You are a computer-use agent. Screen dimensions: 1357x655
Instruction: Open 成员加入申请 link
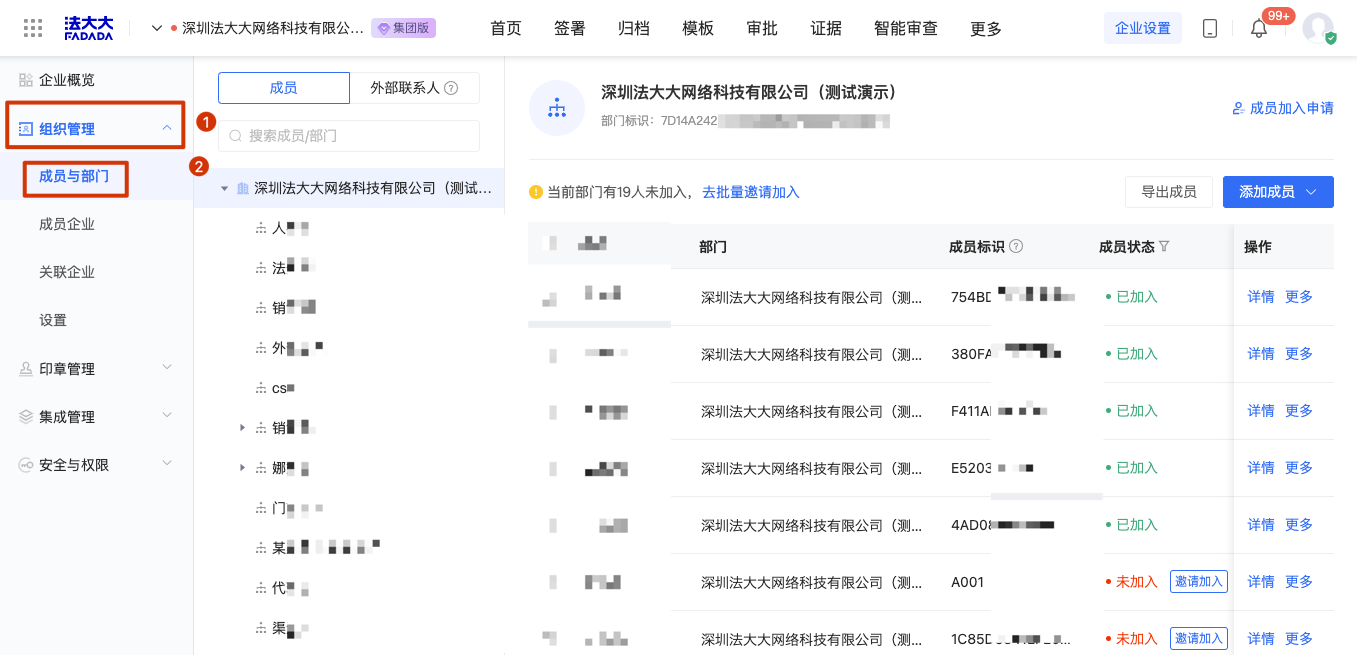pos(1283,108)
